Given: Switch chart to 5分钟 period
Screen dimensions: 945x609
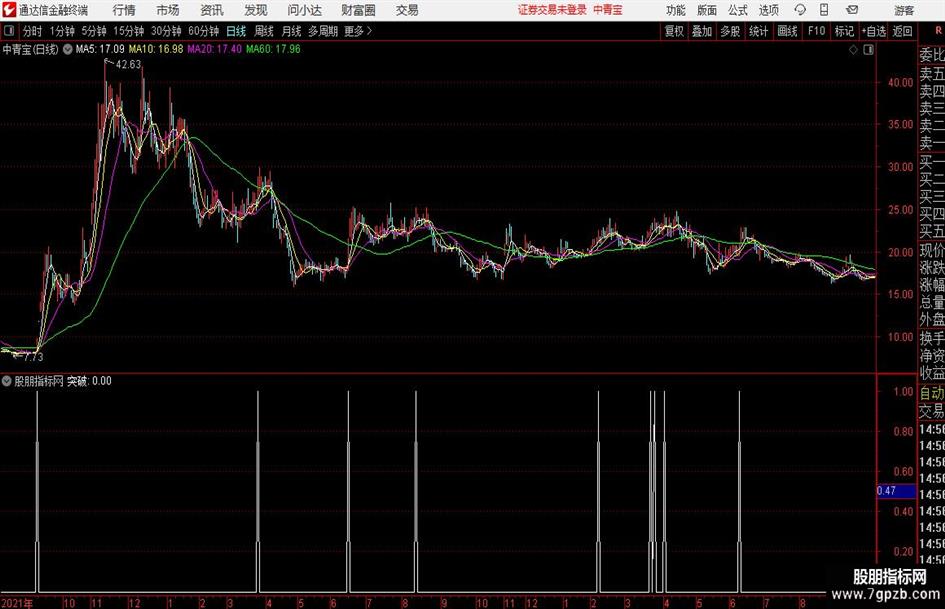Looking at the screenshot, I should pos(94,31).
